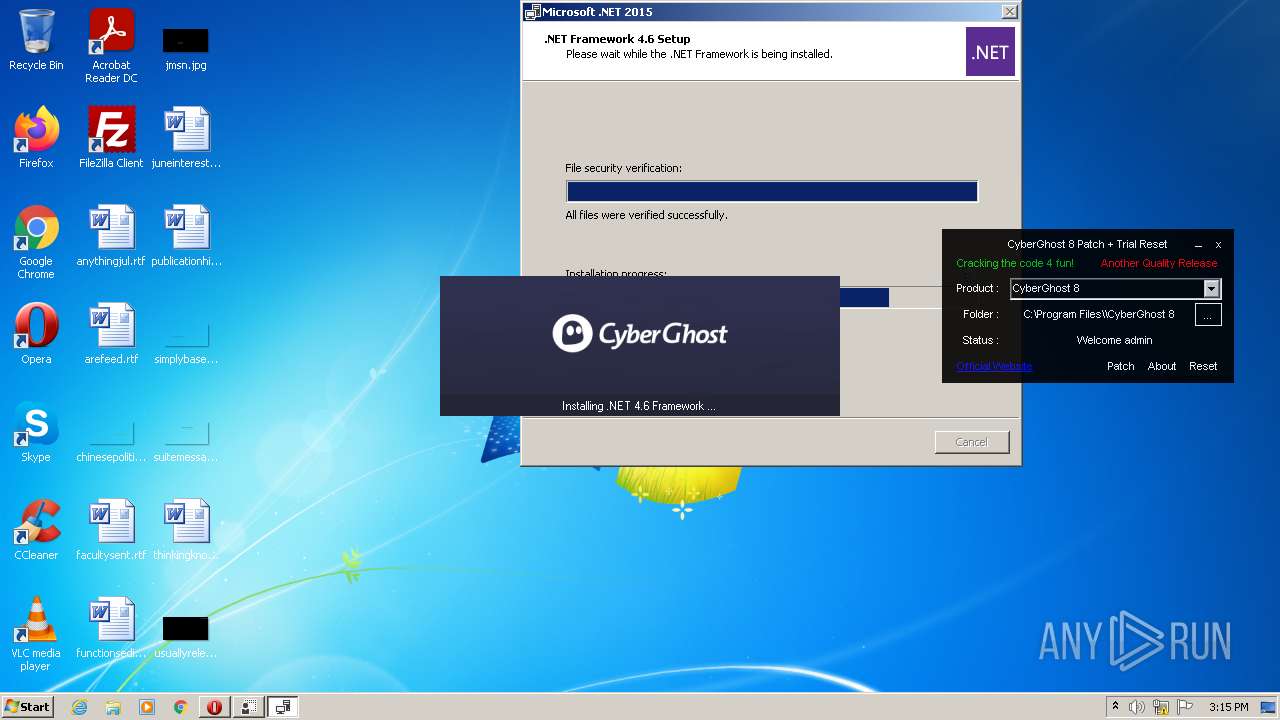Expand the Product dropdown in CyberGhost patcher
The height and width of the screenshot is (720, 1280).
coord(1211,288)
